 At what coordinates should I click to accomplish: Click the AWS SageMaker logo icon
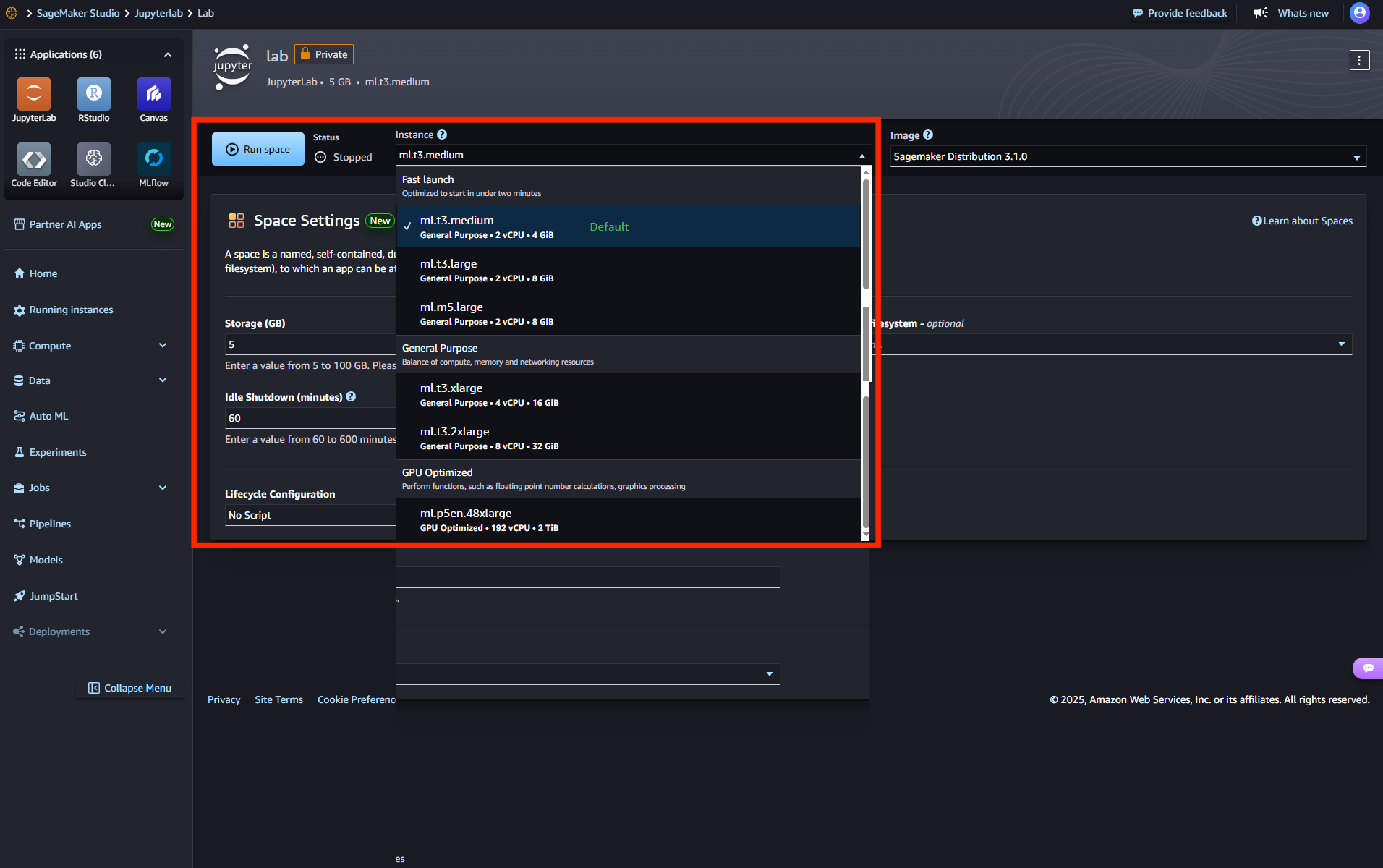[12, 13]
